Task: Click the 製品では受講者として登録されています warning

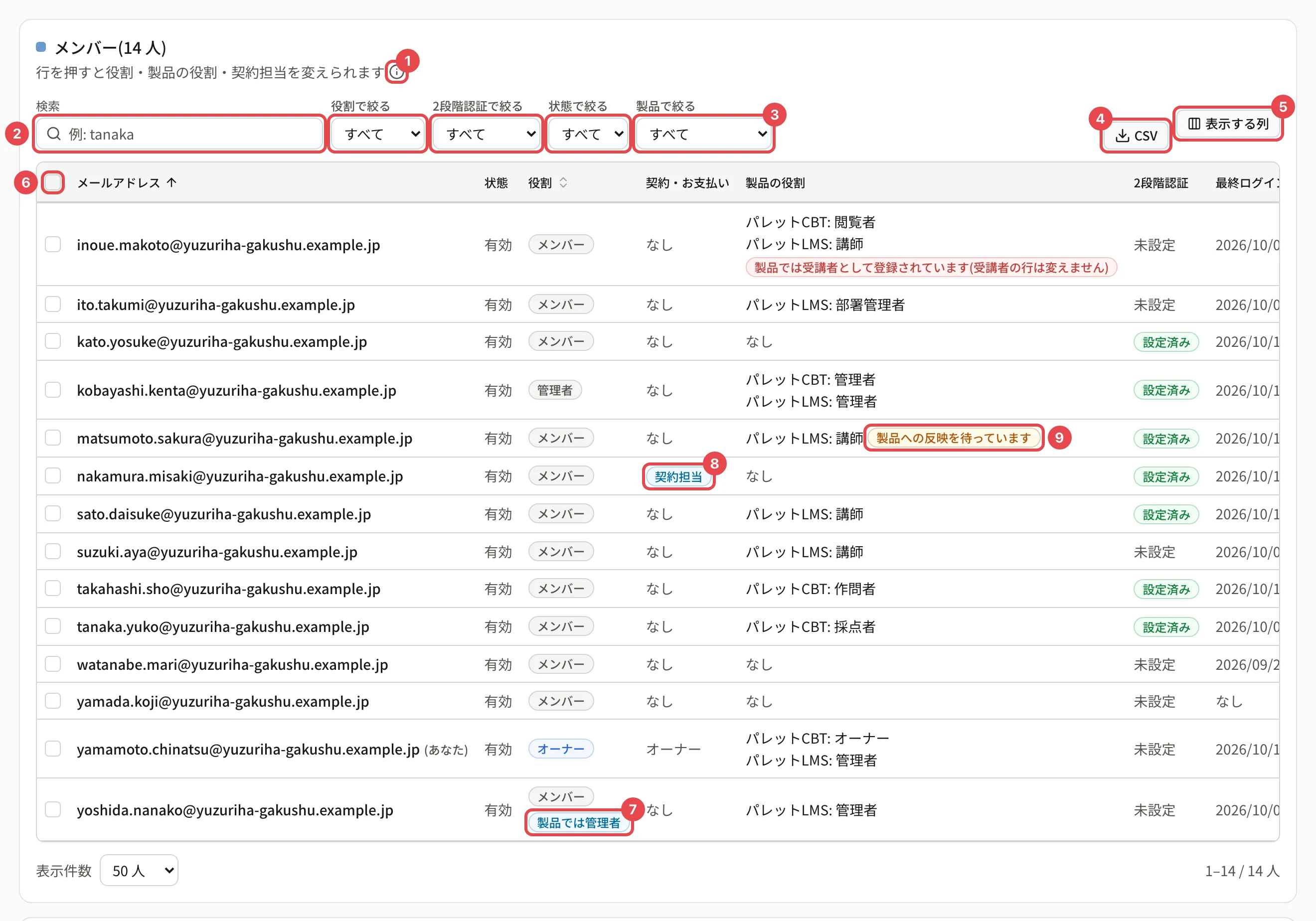Action: 931,268
